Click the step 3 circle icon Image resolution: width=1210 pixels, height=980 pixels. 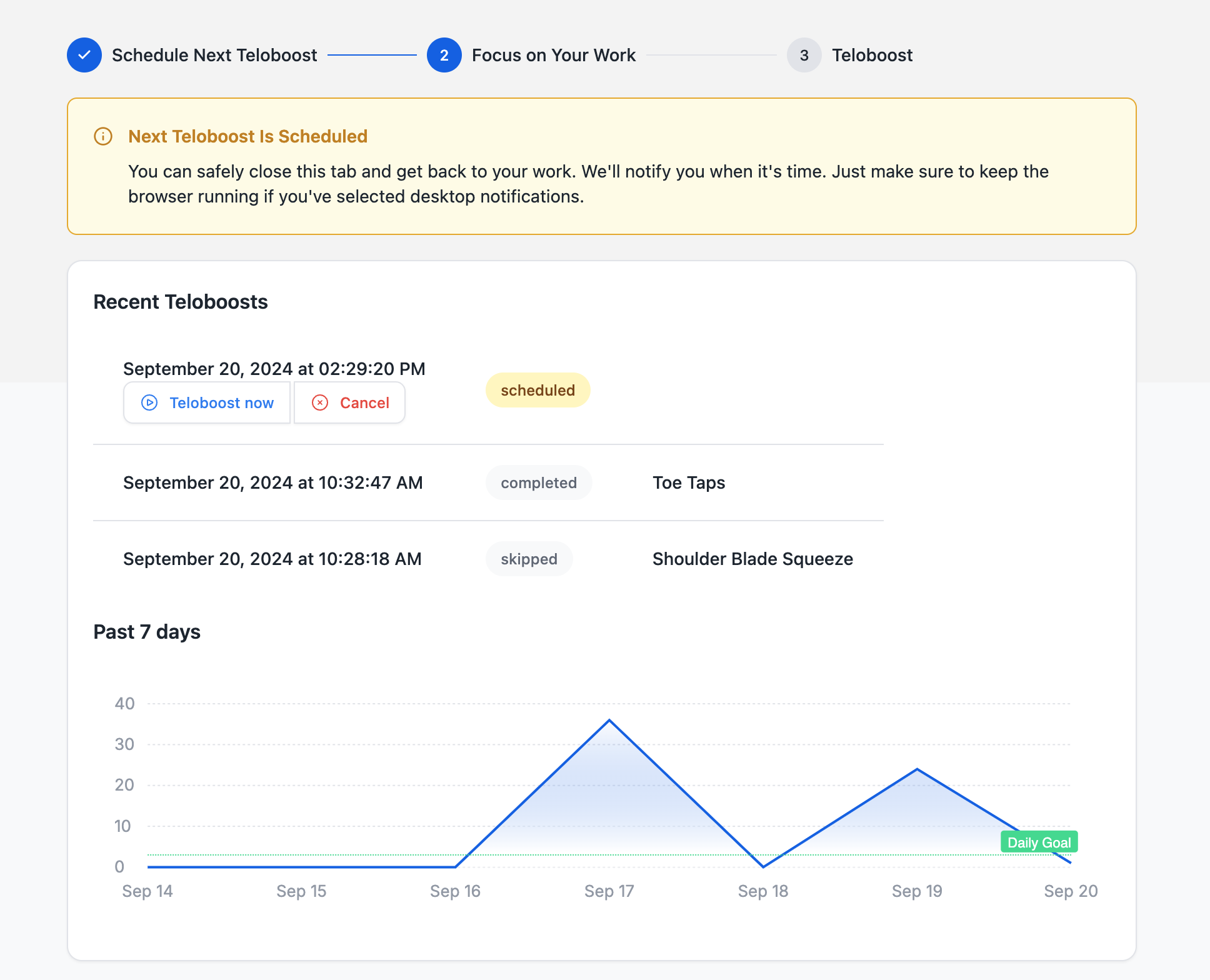pos(804,55)
